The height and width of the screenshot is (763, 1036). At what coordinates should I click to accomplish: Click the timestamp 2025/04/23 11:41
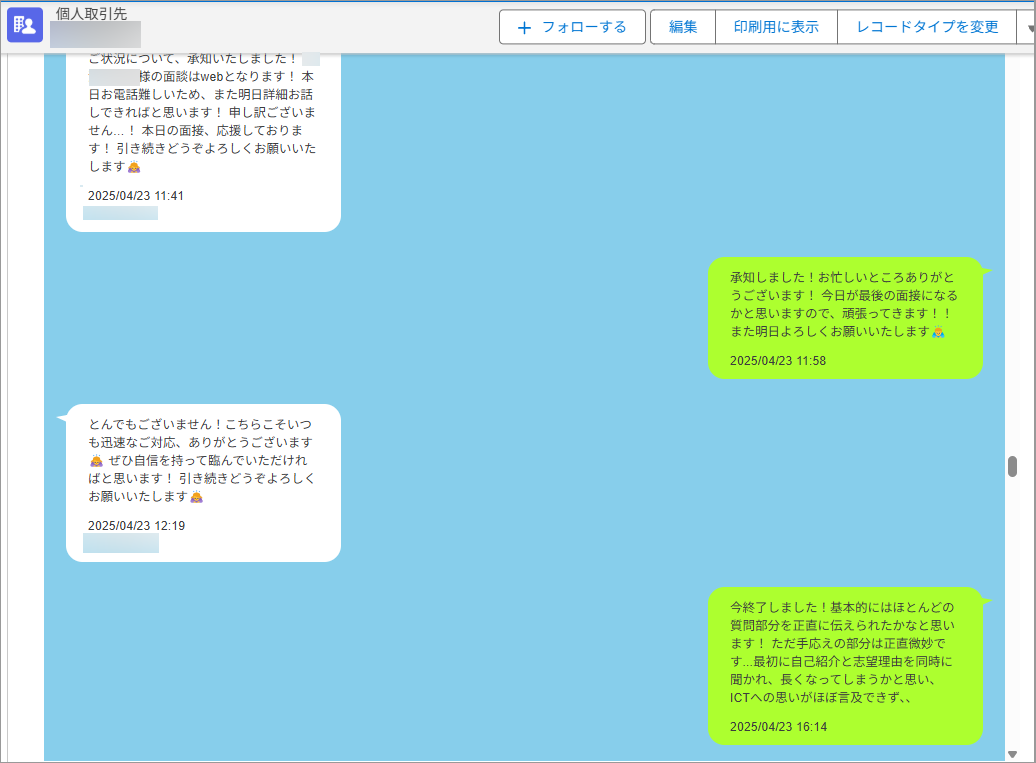coord(136,196)
